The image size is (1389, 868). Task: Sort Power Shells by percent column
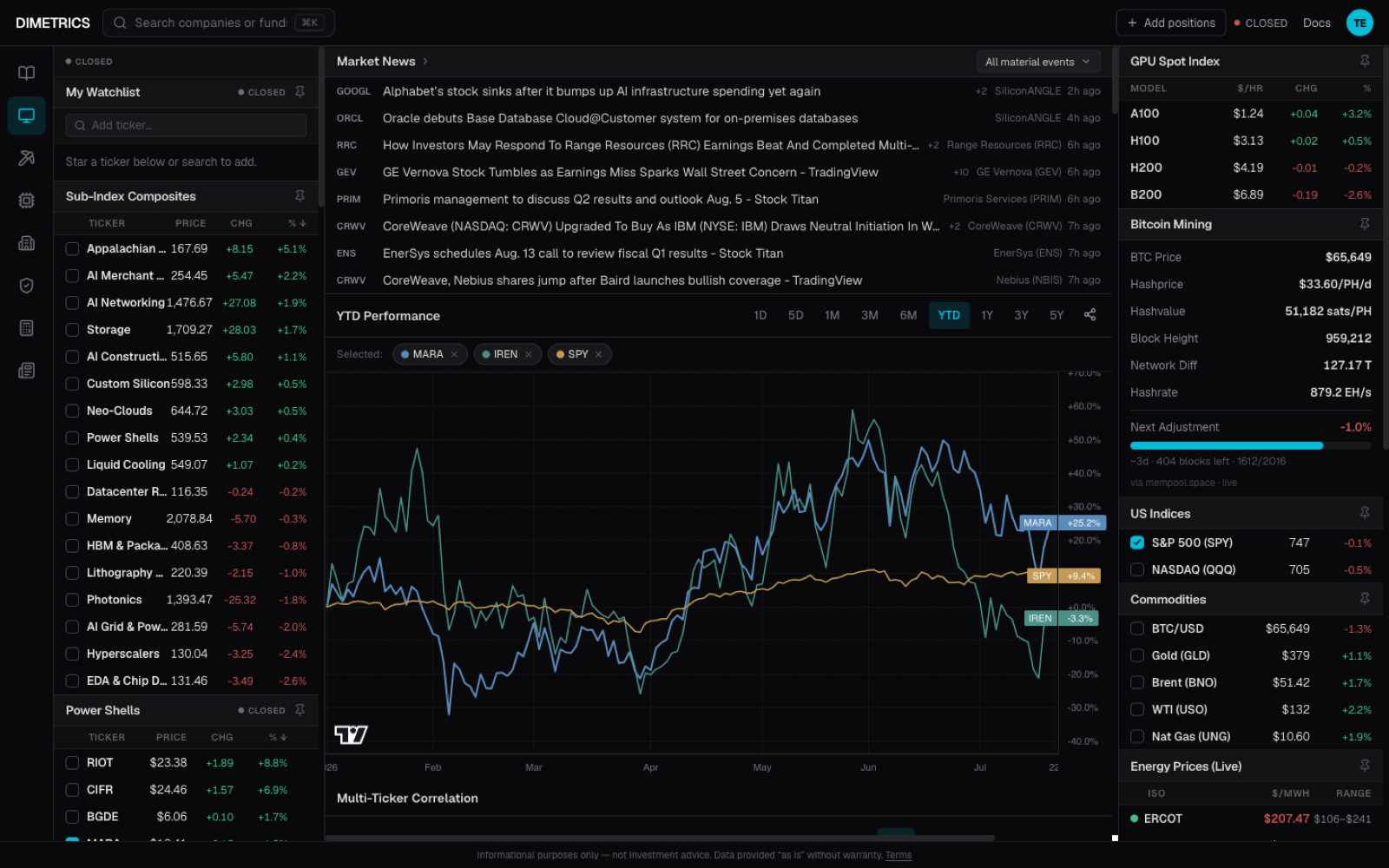278,737
